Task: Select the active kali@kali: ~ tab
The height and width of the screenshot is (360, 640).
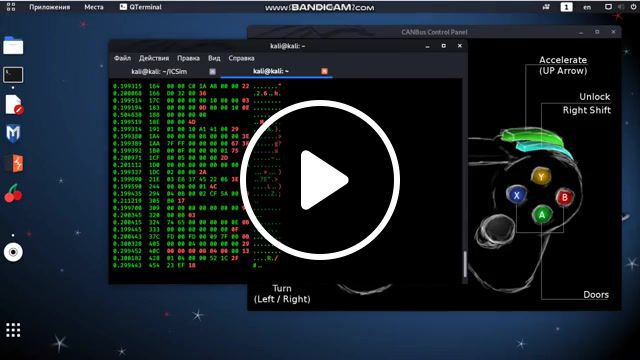Action: click(271, 71)
